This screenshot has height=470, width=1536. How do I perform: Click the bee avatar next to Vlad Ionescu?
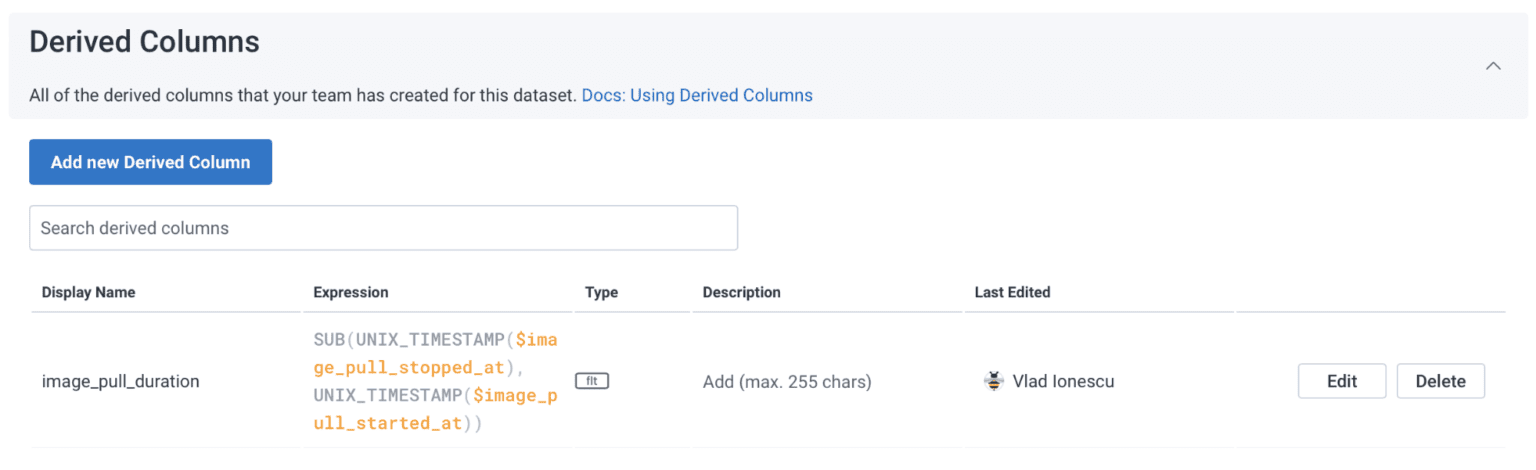click(993, 381)
